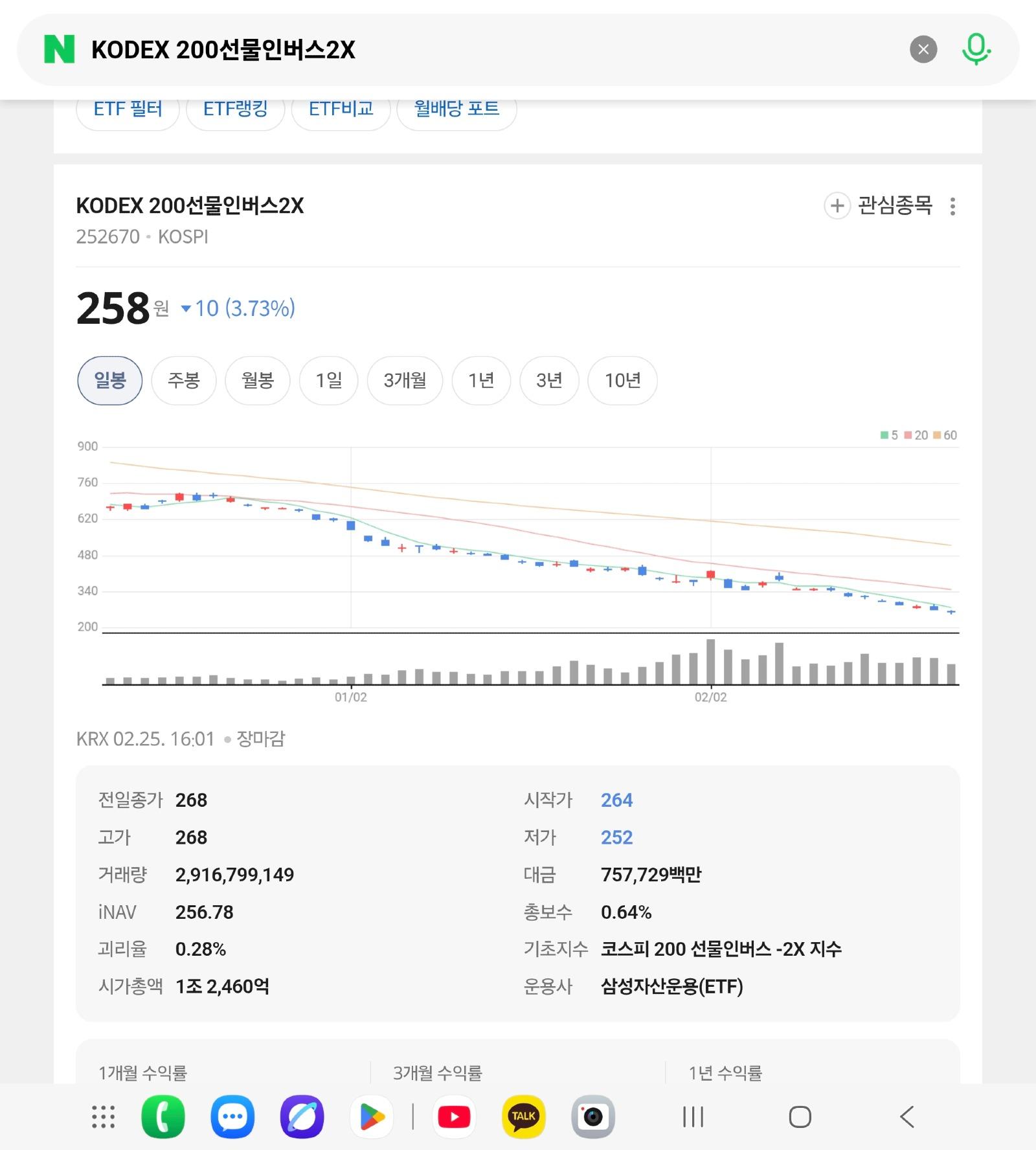Tap the 1개월 수익률 label

(142, 1073)
